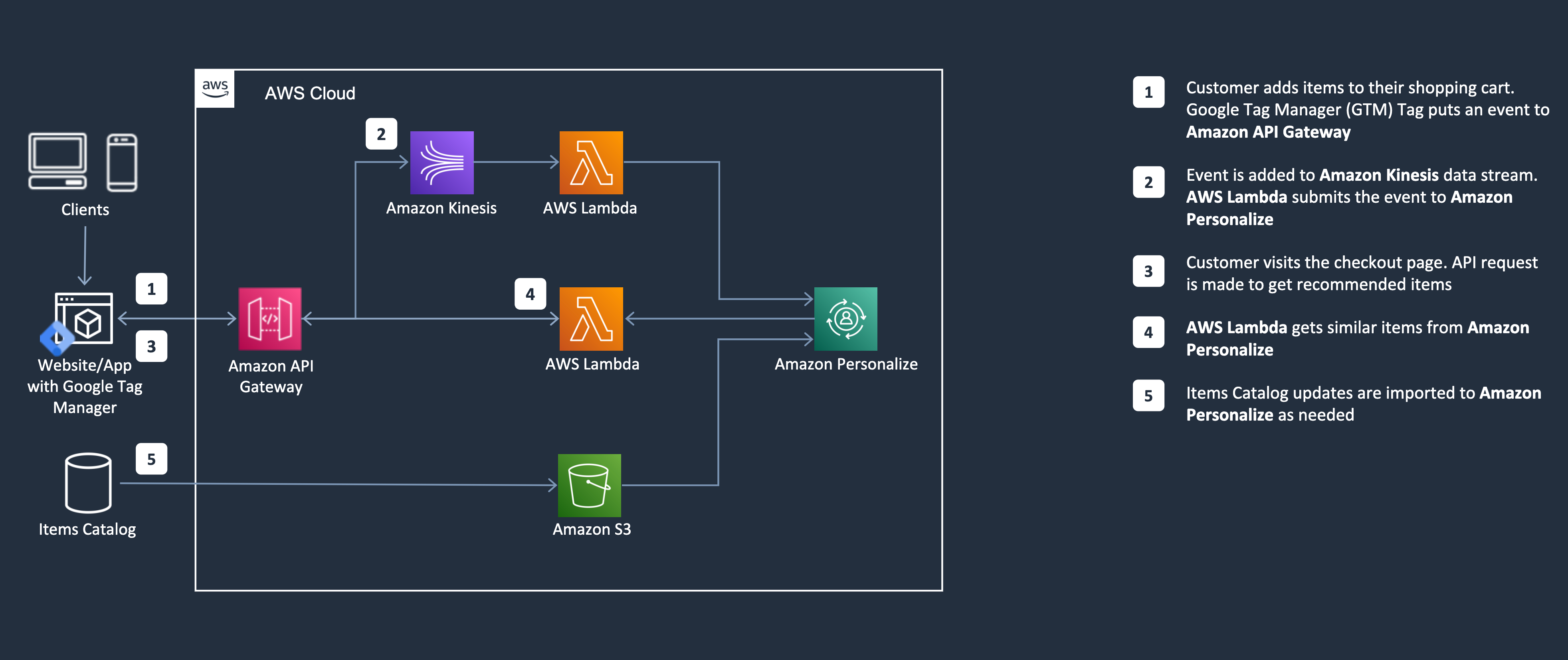Image resolution: width=1568 pixels, height=660 pixels.
Task: Click the Items Catalog cylinder icon
Action: point(88,483)
